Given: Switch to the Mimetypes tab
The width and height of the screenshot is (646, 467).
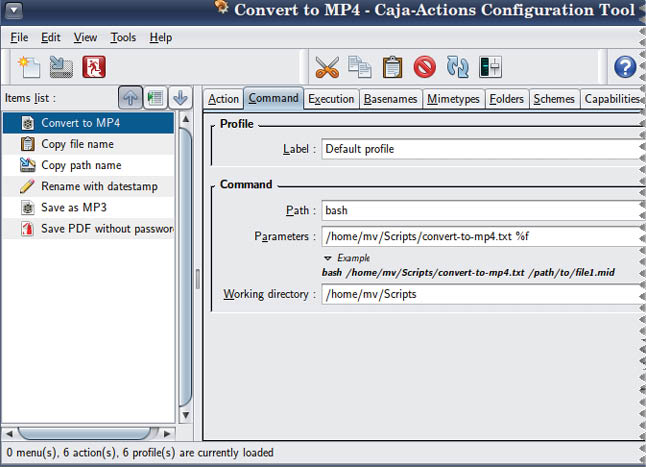Looking at the screenshot, I should 454,99.
